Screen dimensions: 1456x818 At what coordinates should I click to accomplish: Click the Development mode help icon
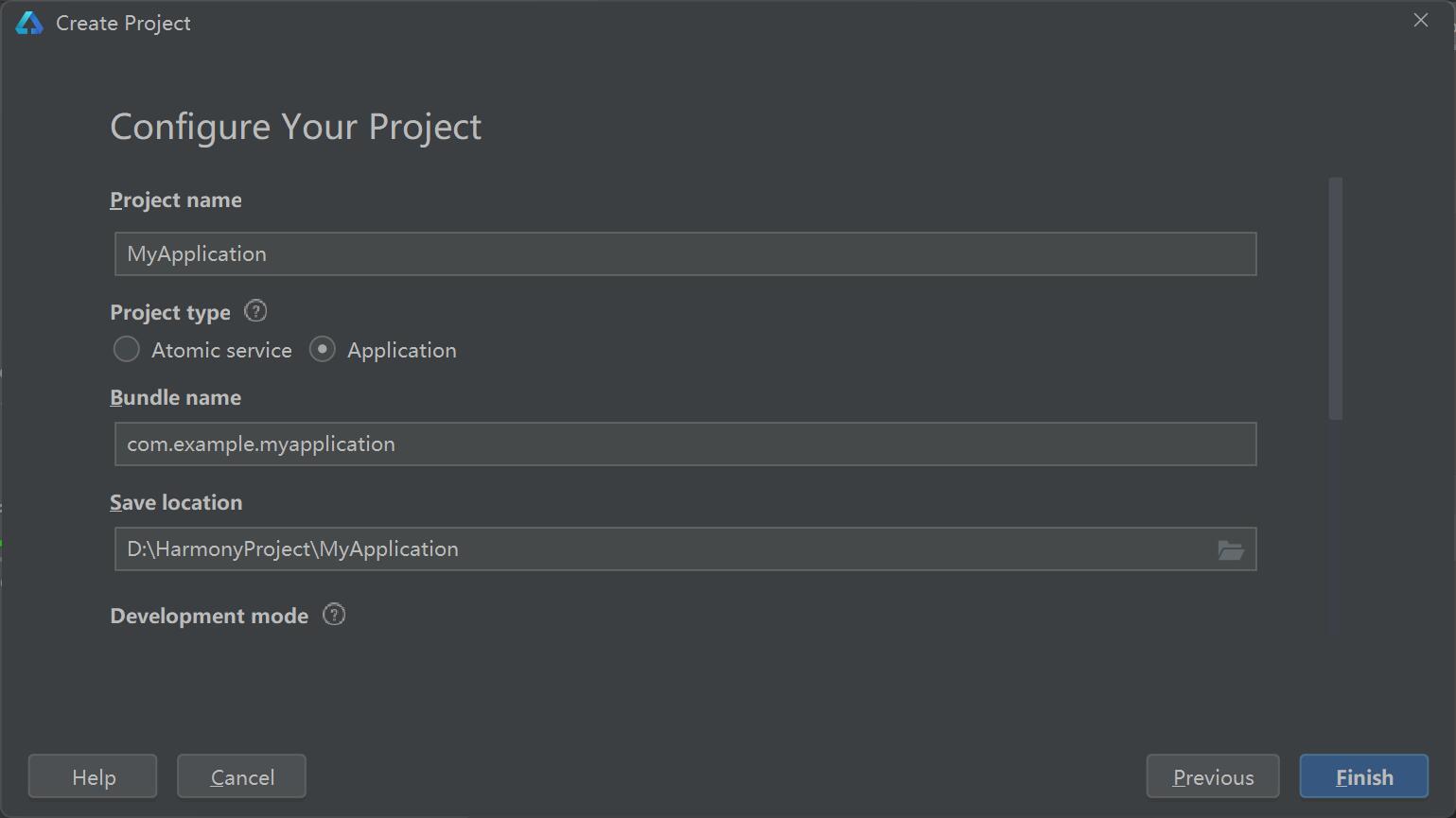pyautogui.click(x=334, y=615)
